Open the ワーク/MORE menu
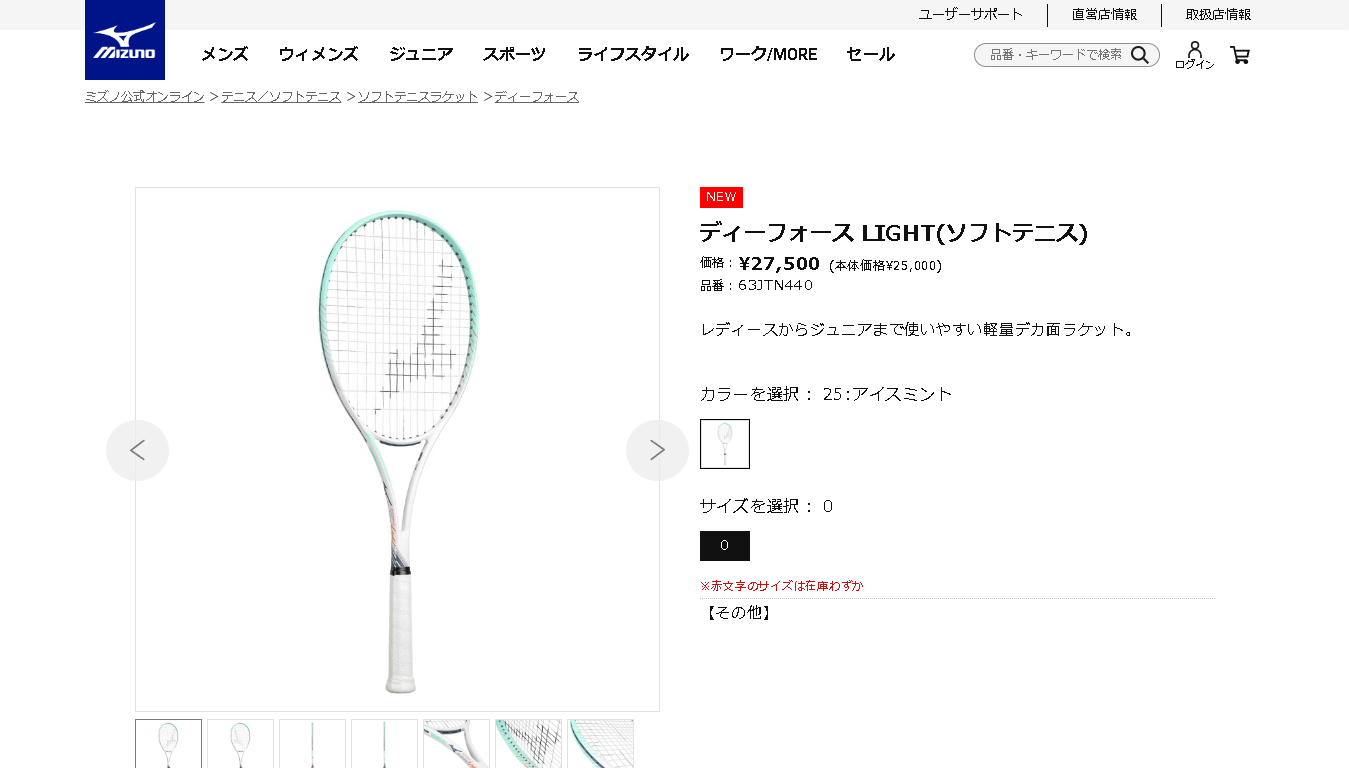Image resolution: width=1349 pixels, height=768 pixels. pos(766,55)
